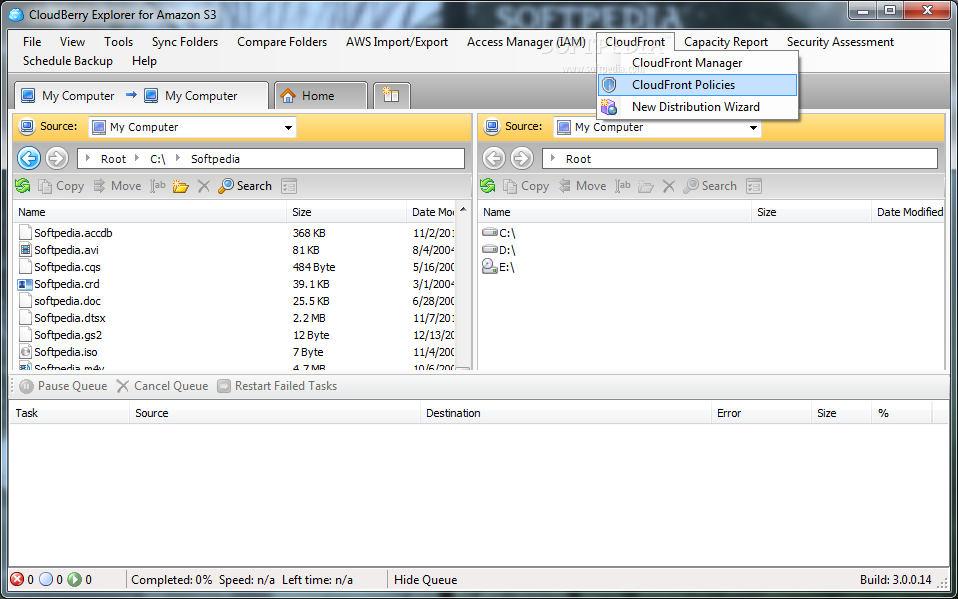The height and width of the screenshot is (599, 958).
Task: Click the left pane Move button
Action: point(117,186)
